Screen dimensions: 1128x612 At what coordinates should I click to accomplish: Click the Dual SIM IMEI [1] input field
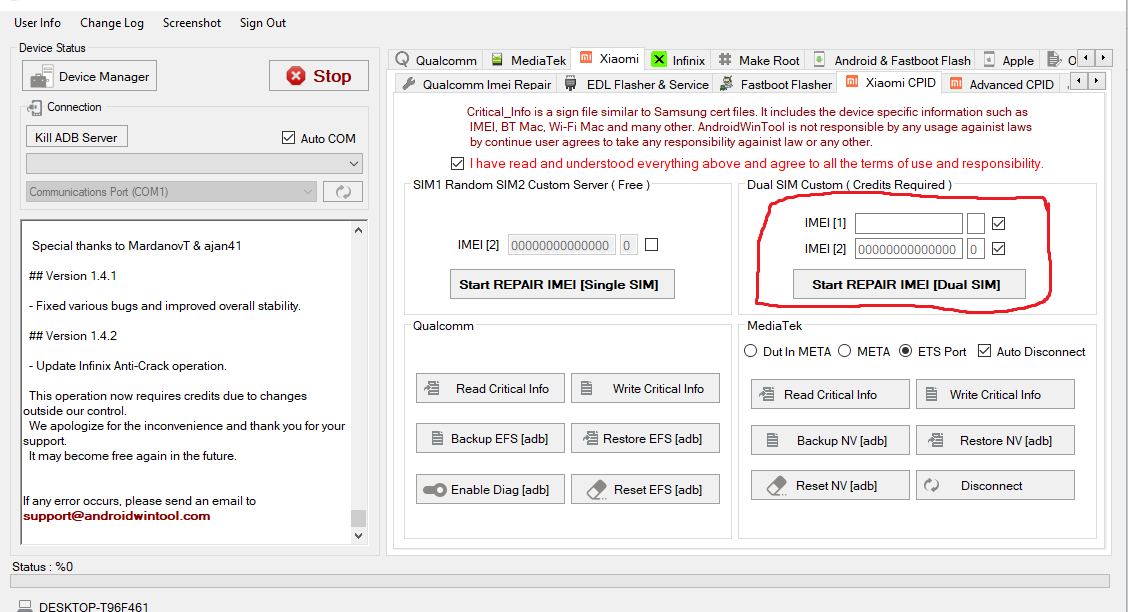click(908, 223)
